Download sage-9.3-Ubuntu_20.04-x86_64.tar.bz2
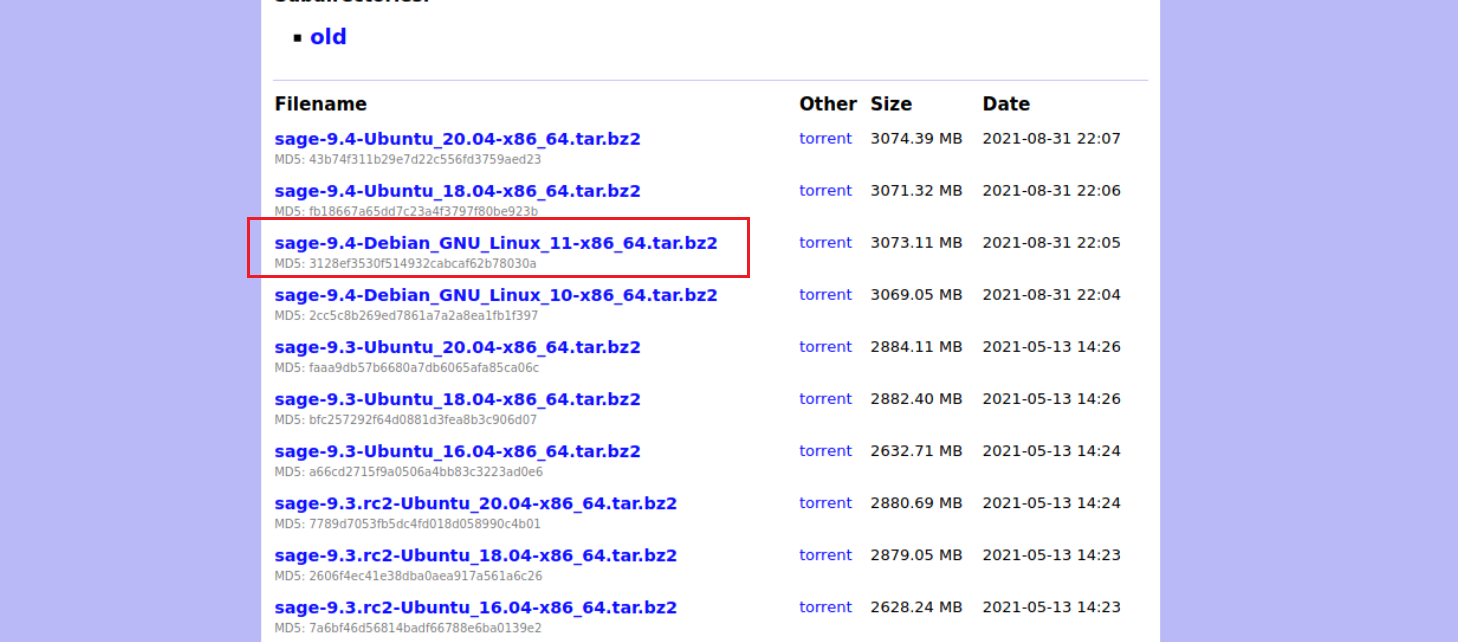 coord(457,347)
